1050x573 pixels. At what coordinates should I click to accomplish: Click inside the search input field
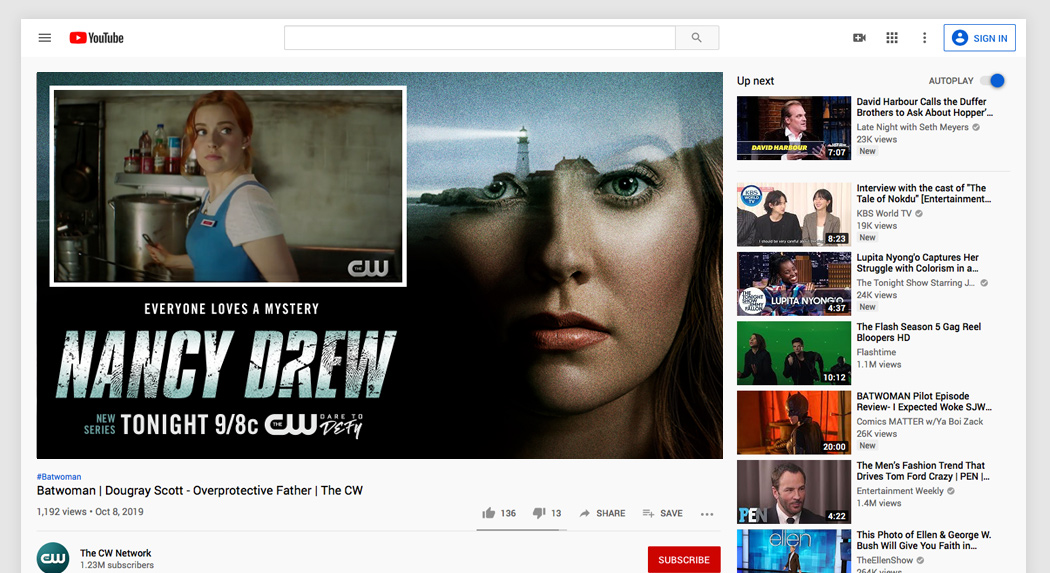tap(479, 37)
